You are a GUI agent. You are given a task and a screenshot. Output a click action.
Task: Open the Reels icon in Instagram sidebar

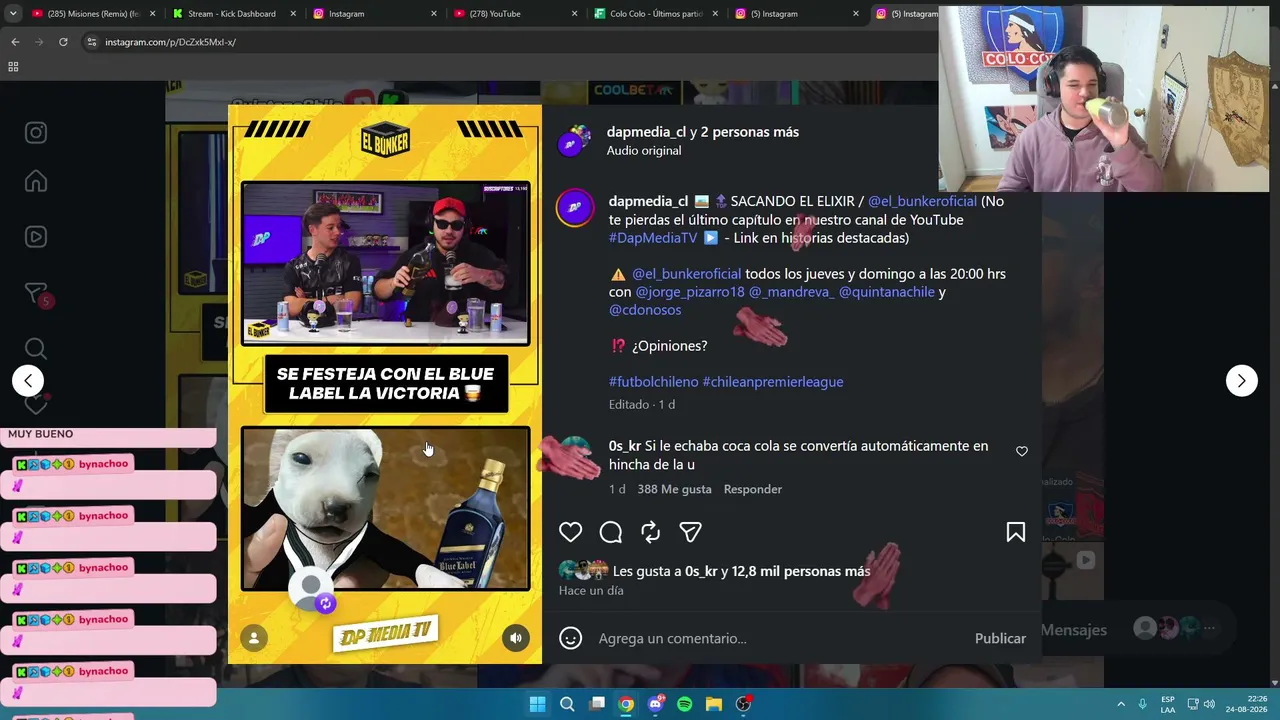coord(36,237)
